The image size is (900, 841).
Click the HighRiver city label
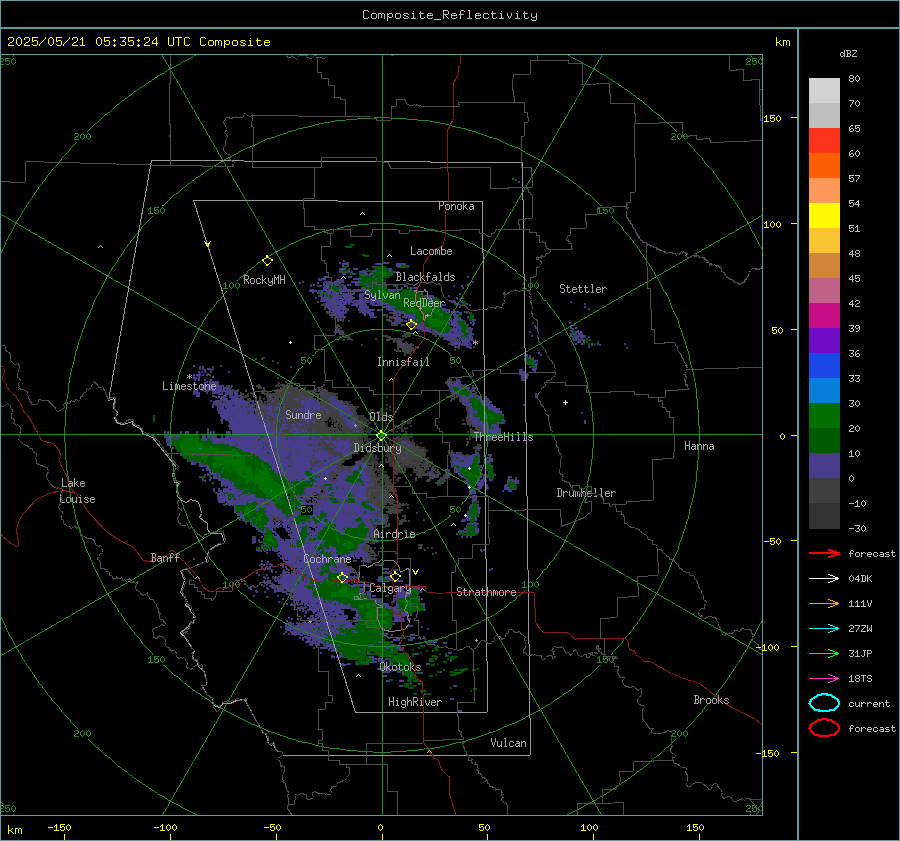(415, 702)
